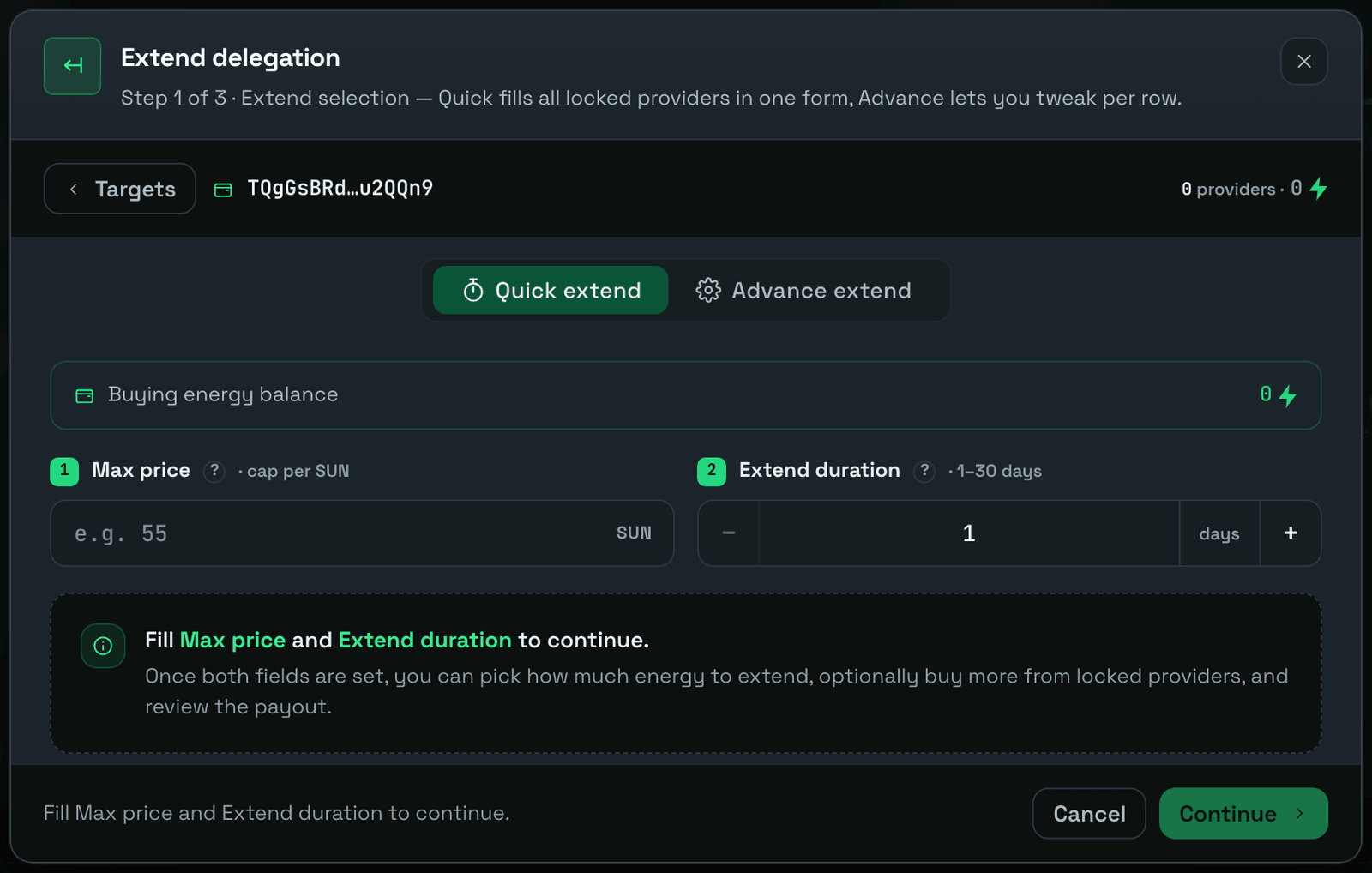
Task: Click the '0 providers' text
Action: coord(1228,190)
